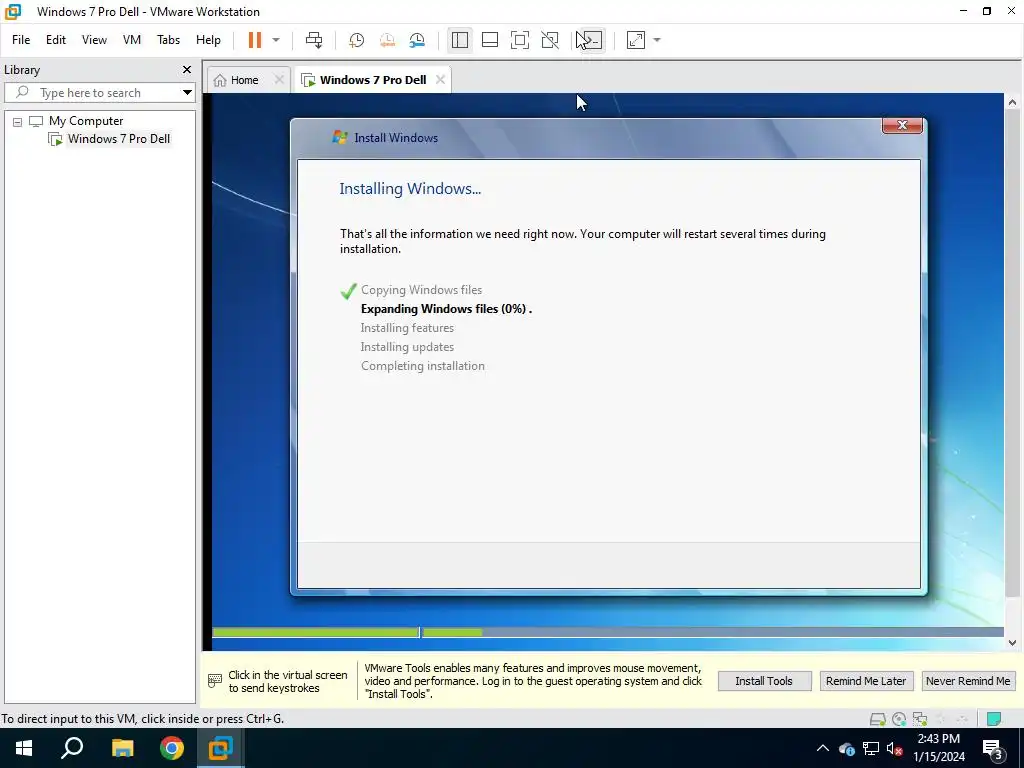This screenshot has width=1024, height=768.
Task: Toggle Unity mode icon
Action: (x=550, y=40)
